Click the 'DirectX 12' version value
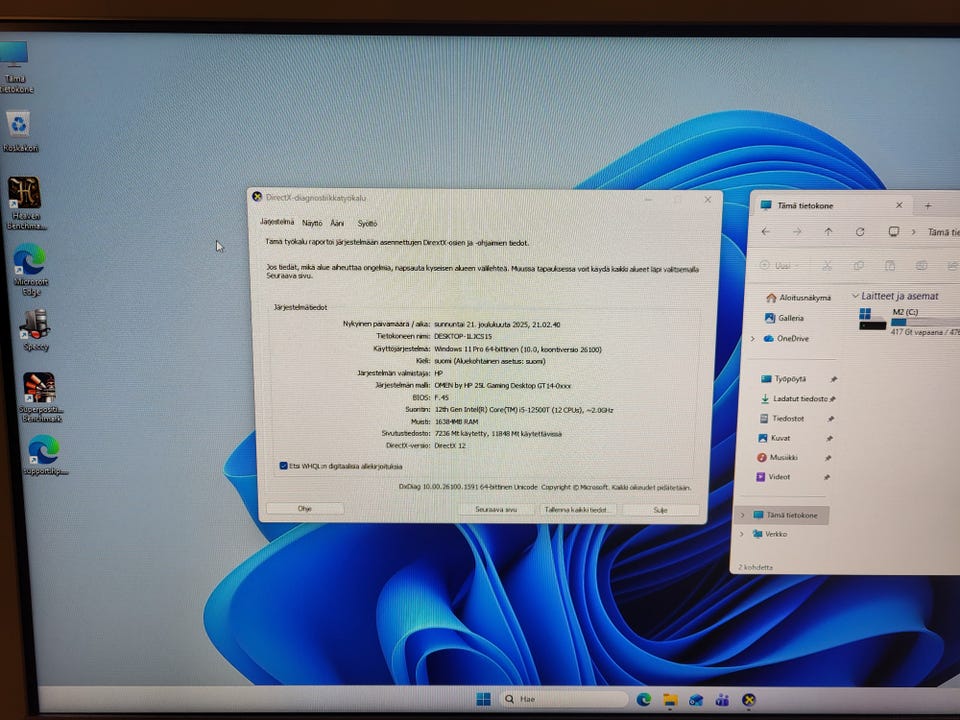 point(450,446)
